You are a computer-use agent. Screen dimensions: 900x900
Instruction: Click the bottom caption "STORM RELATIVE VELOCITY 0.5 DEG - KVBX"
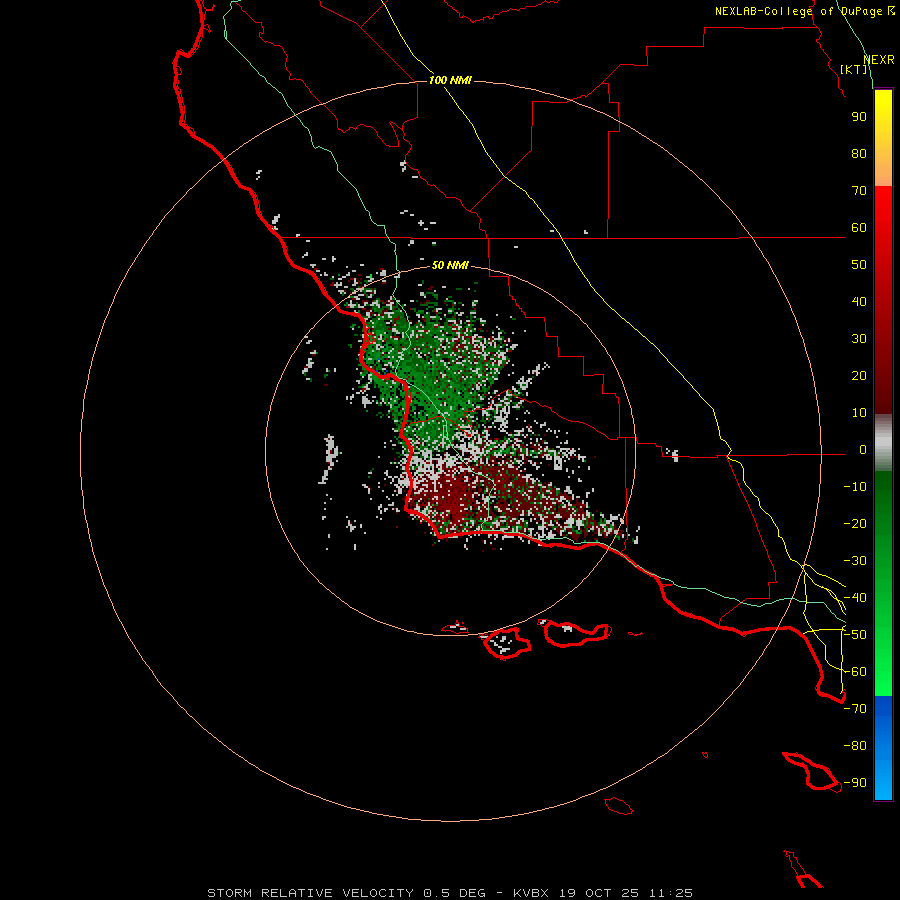tap(378, 893)
